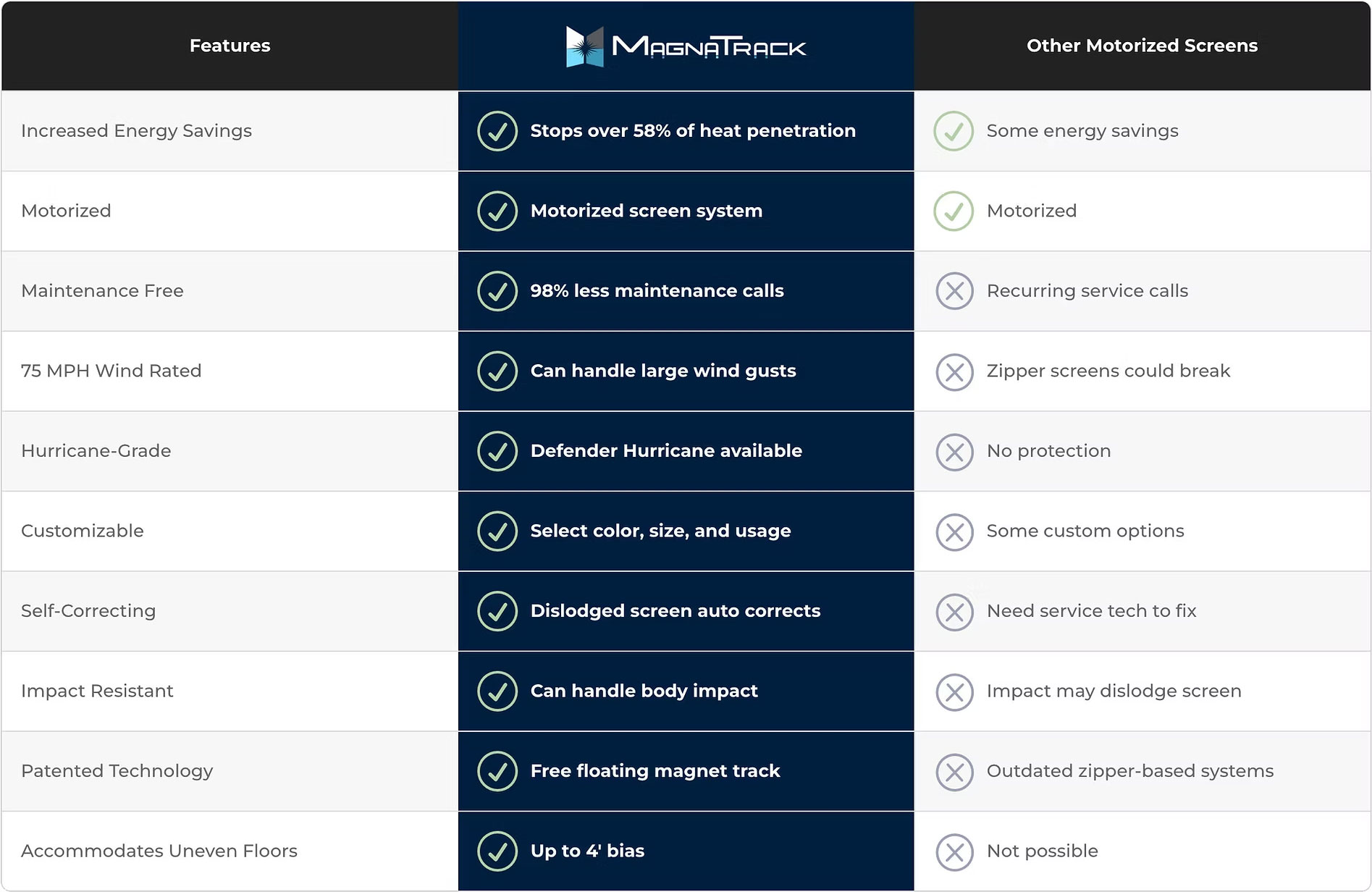Click the Self-Correcting feature label
The width and height of the screenshot is (1372, 892).
[88, 611]
